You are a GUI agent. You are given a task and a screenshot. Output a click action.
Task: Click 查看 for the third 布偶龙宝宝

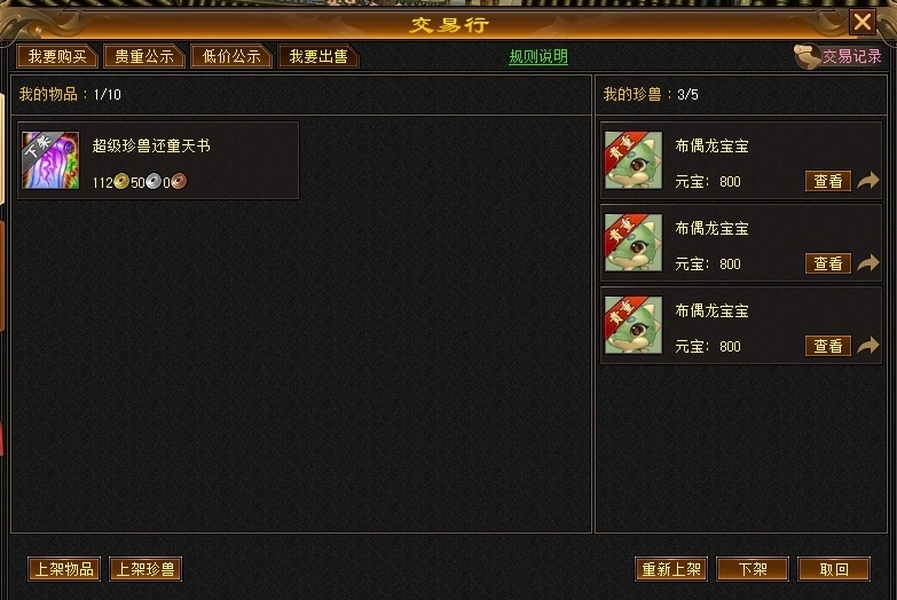pos(828,346)
